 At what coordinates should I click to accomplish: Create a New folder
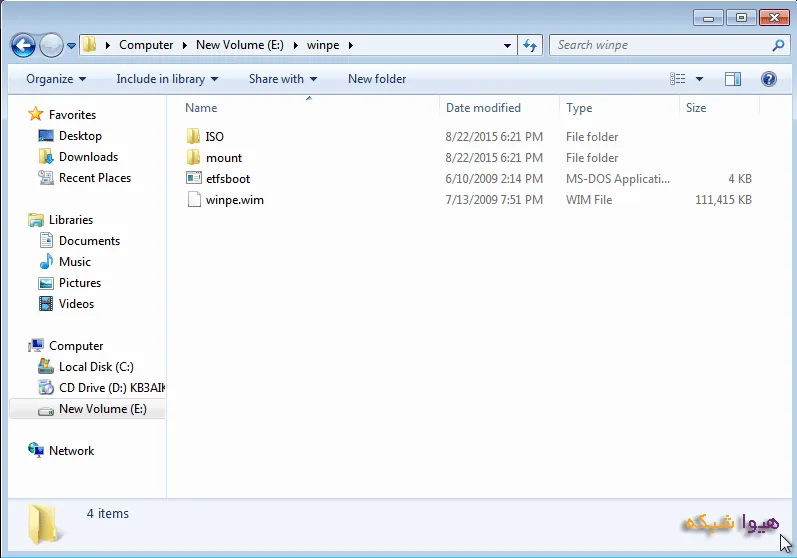pyautogui.click(x=377, y=79)
